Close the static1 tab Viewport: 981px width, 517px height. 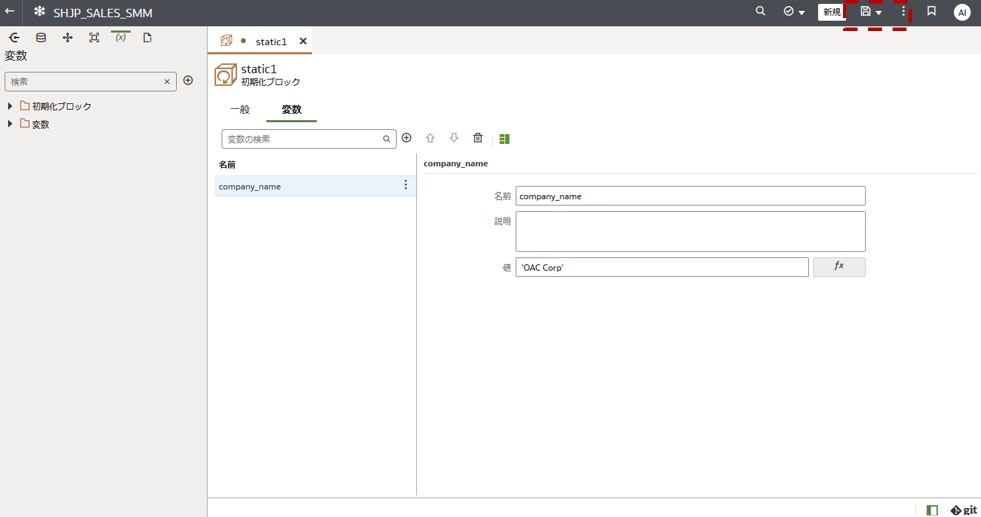[x=303, y=41]
